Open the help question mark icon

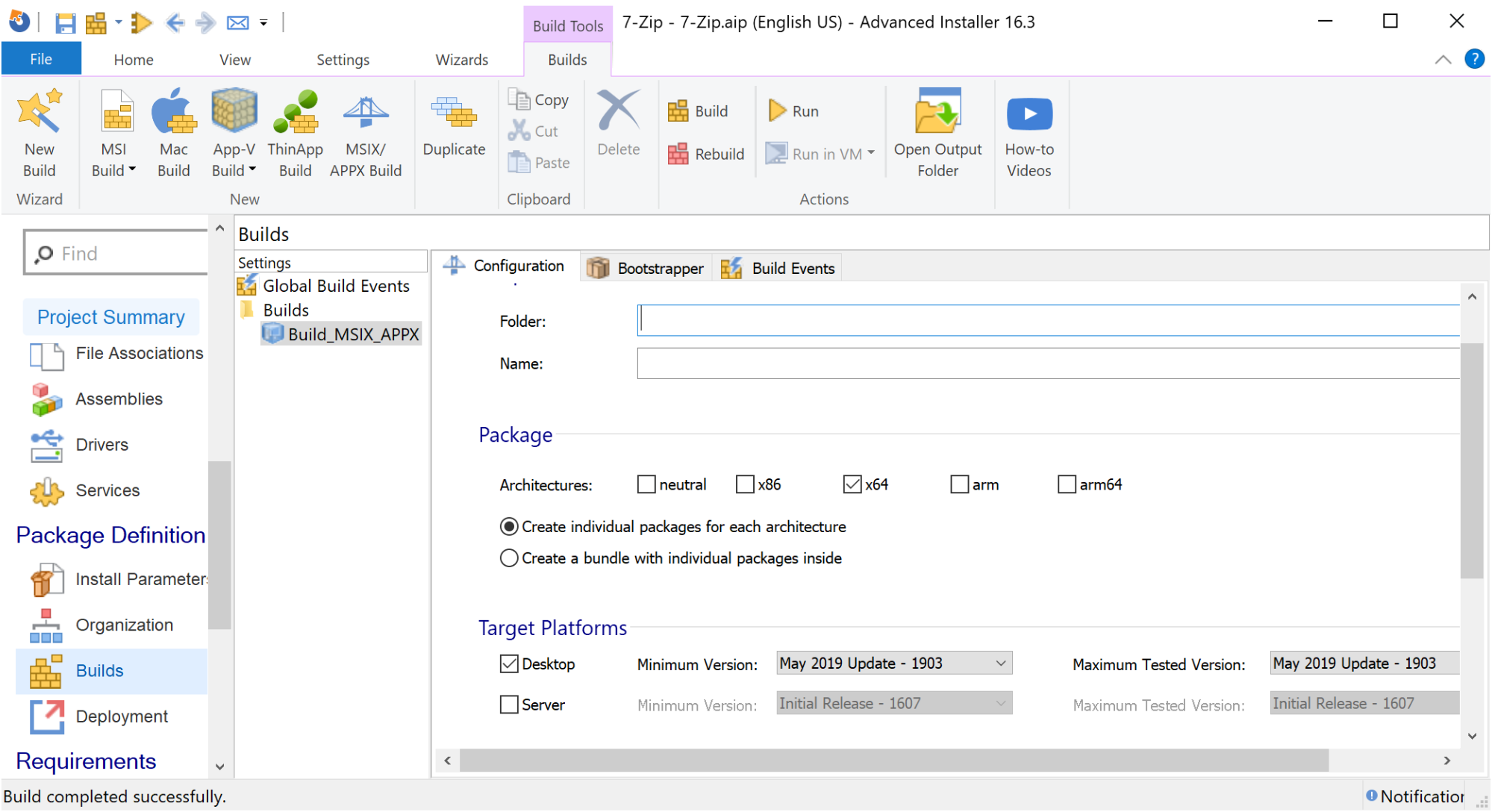coord(1475,59)
